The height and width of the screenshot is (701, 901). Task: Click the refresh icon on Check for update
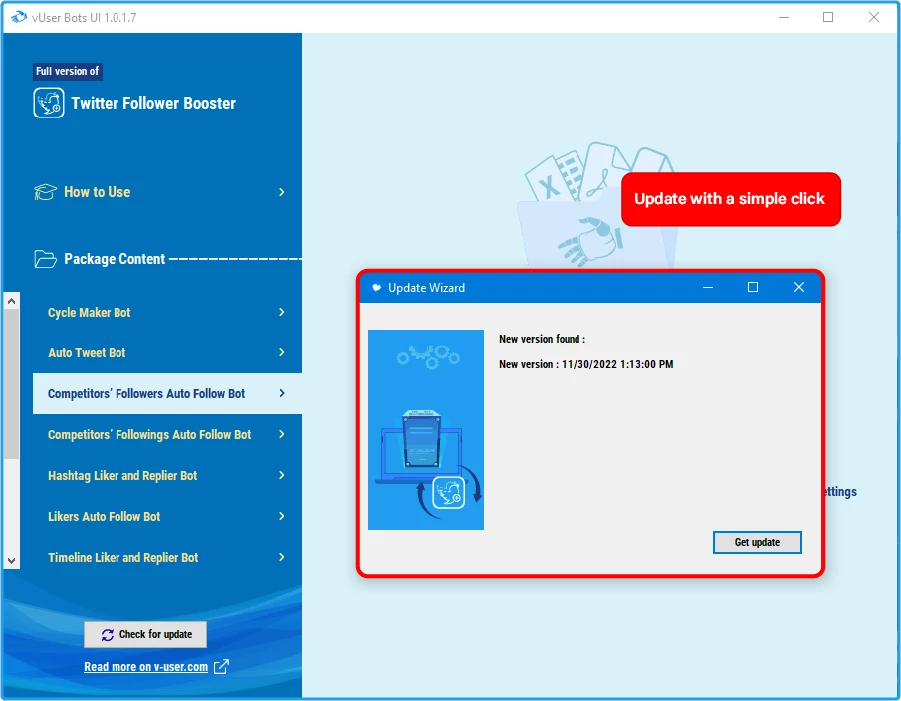click(107, 635)
